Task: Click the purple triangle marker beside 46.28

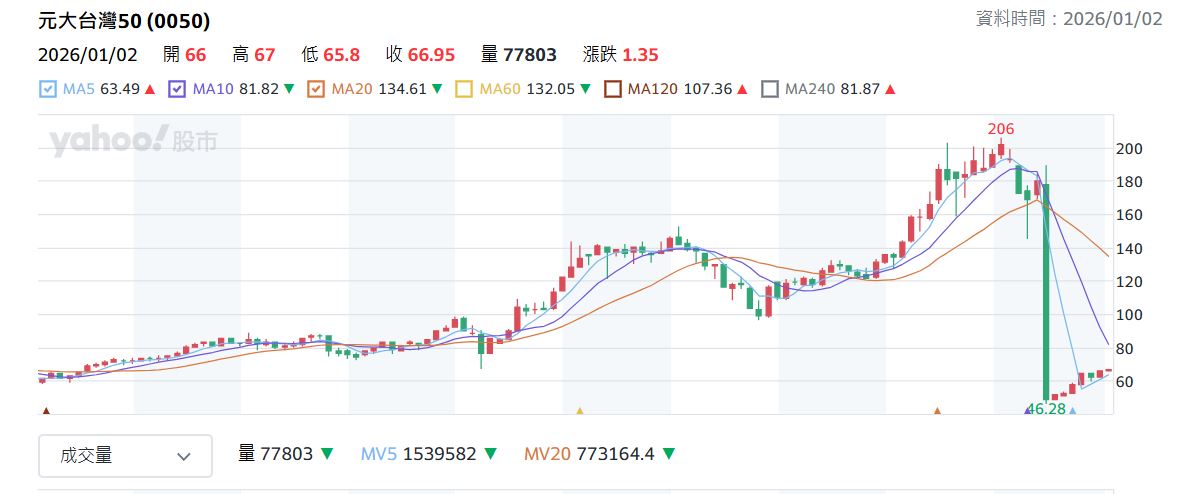Action: tap(1028, 411)
